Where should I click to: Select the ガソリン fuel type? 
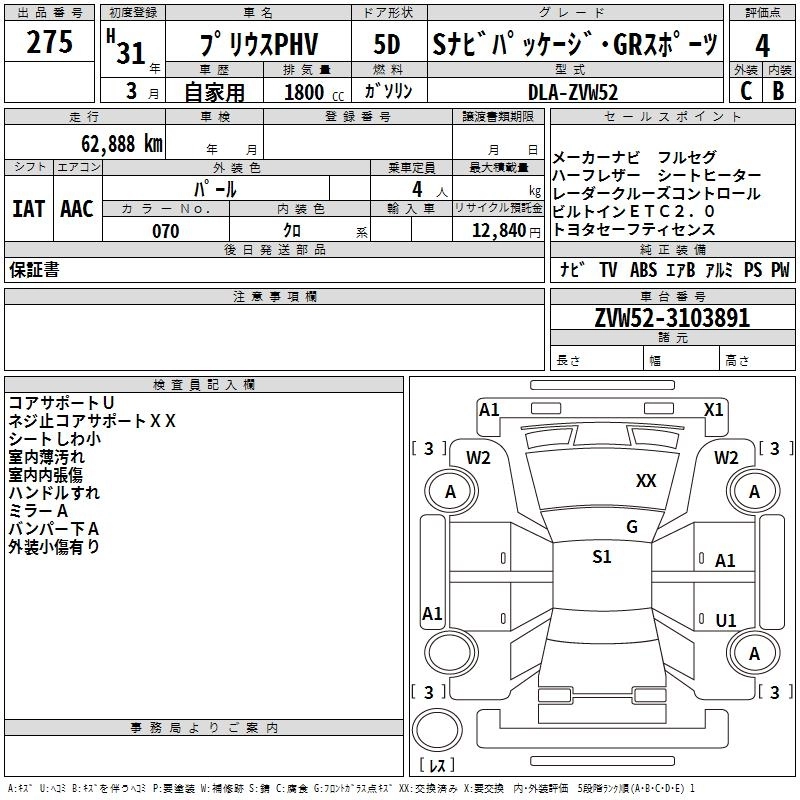(388, 91)
